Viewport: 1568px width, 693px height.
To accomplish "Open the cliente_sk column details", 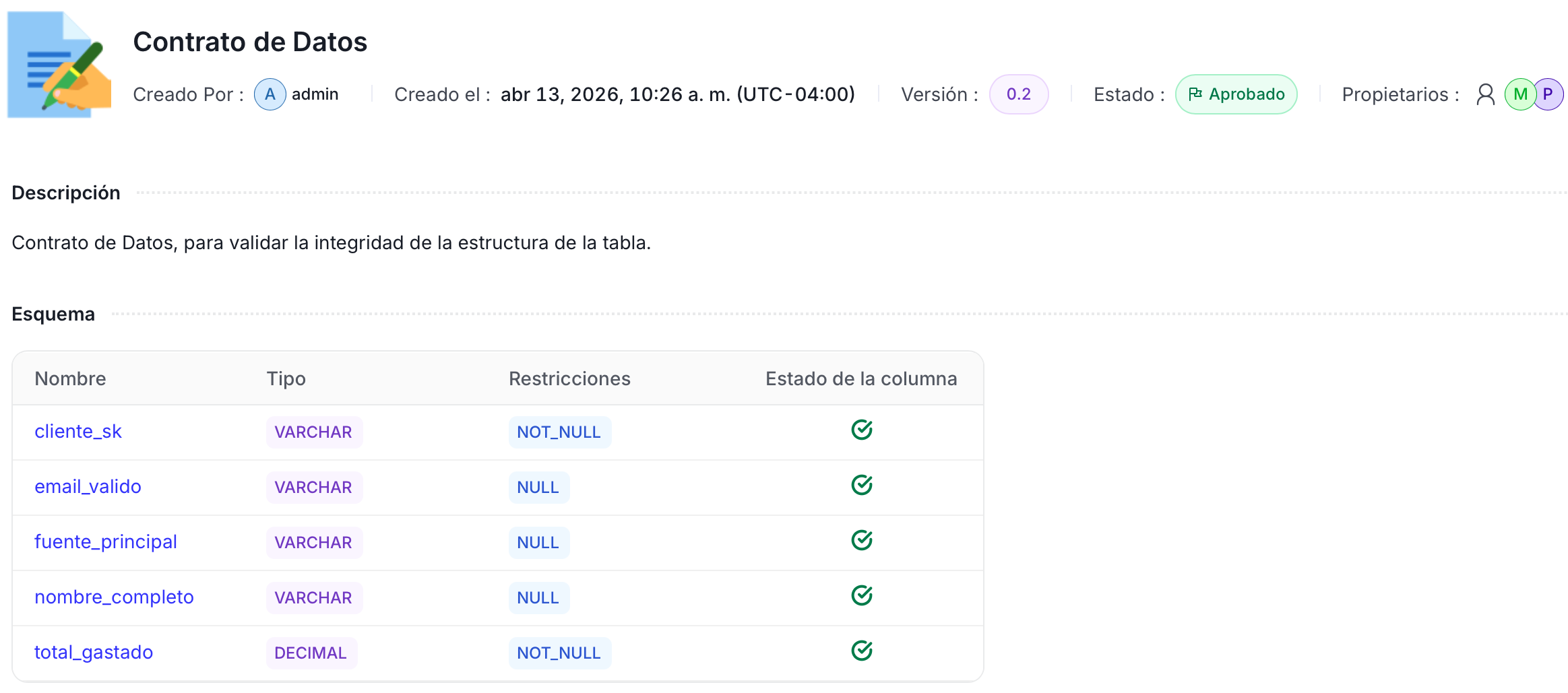I will [x=78, y=431].
